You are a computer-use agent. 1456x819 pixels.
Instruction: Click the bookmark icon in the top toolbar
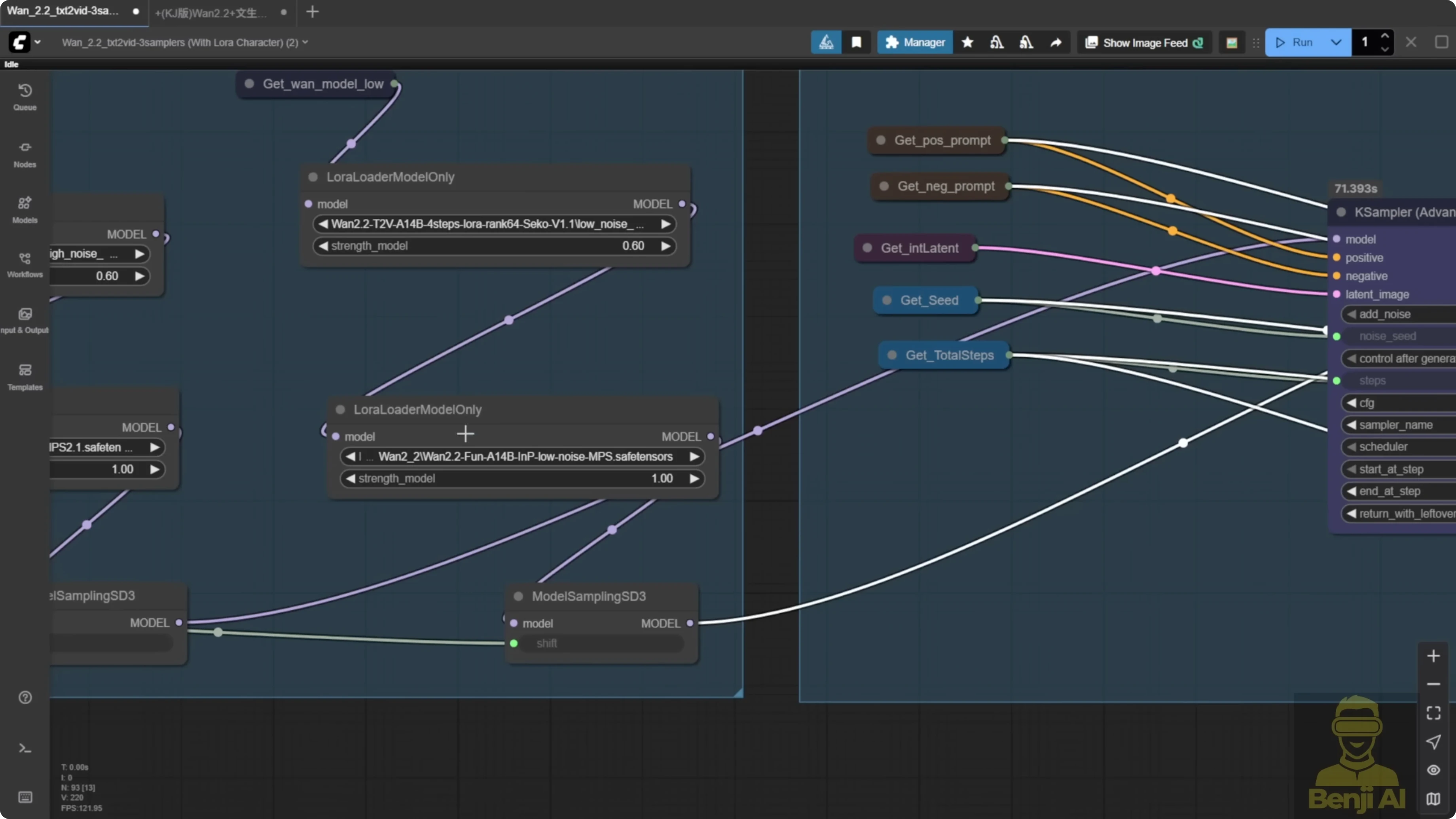point(856,42)
